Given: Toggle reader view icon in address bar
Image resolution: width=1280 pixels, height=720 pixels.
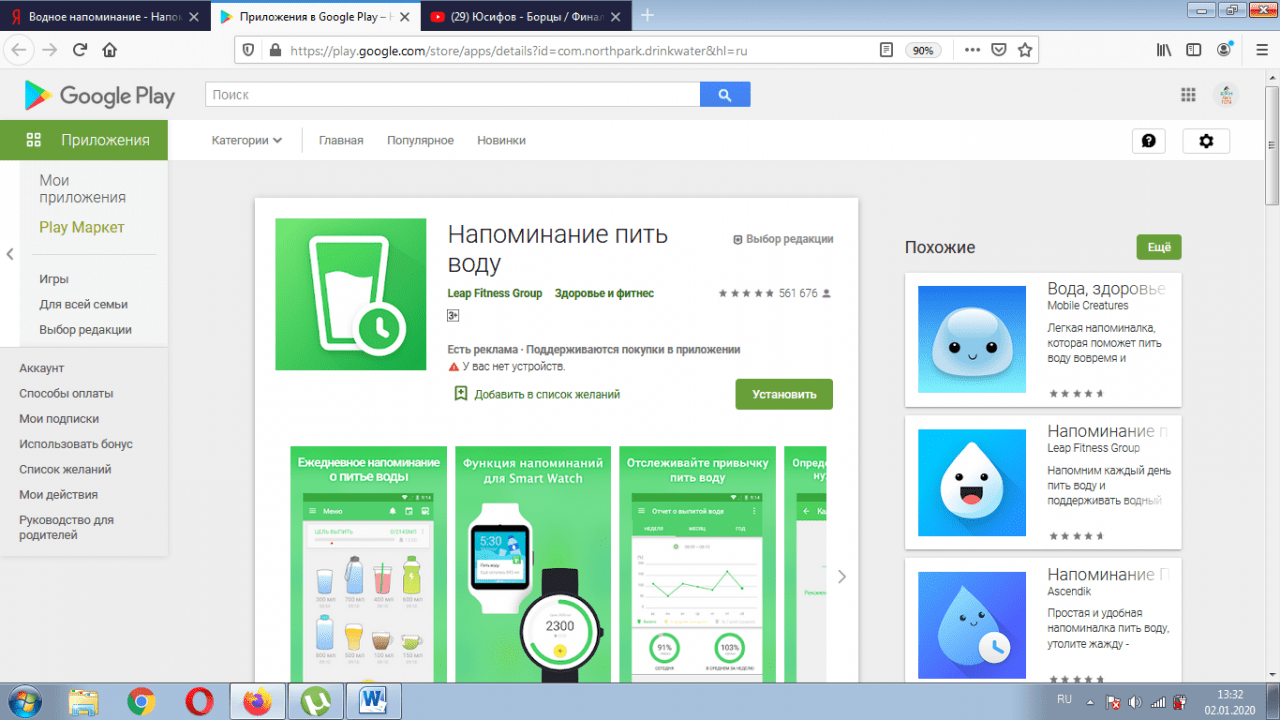Looking at the screenshot, I should click(x=885, y=50).
